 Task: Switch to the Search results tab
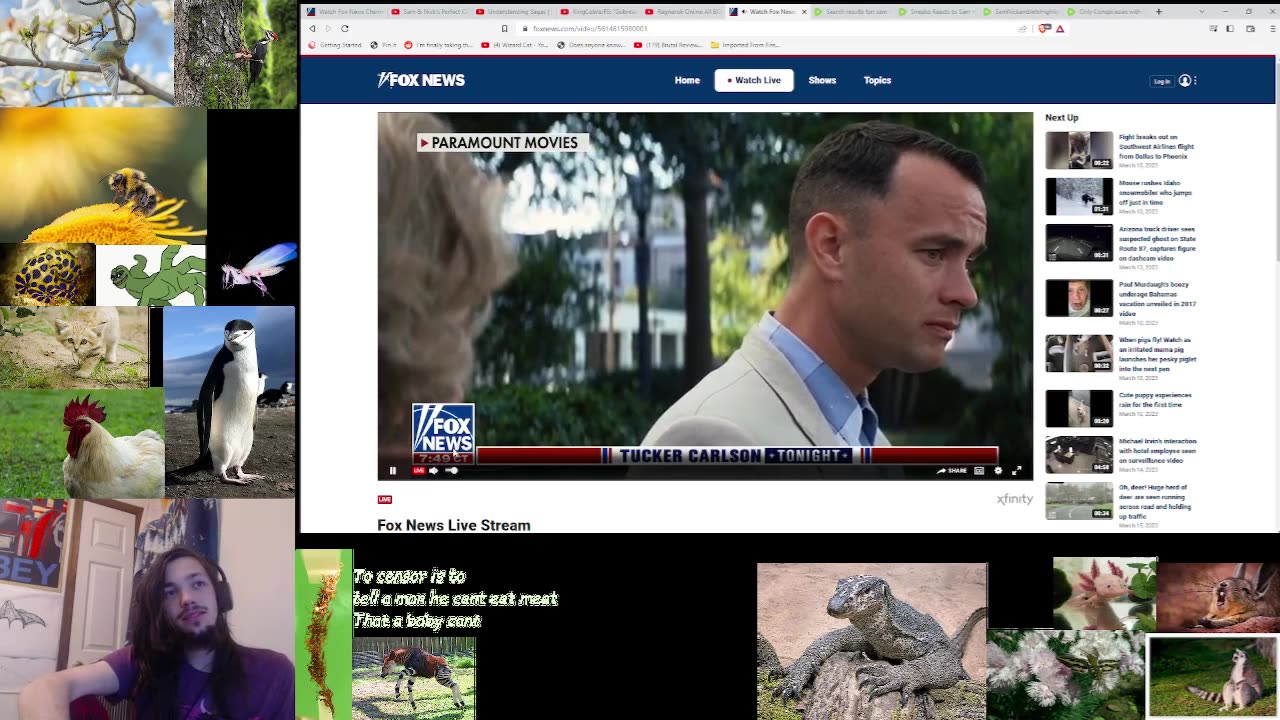pos(852,12)
